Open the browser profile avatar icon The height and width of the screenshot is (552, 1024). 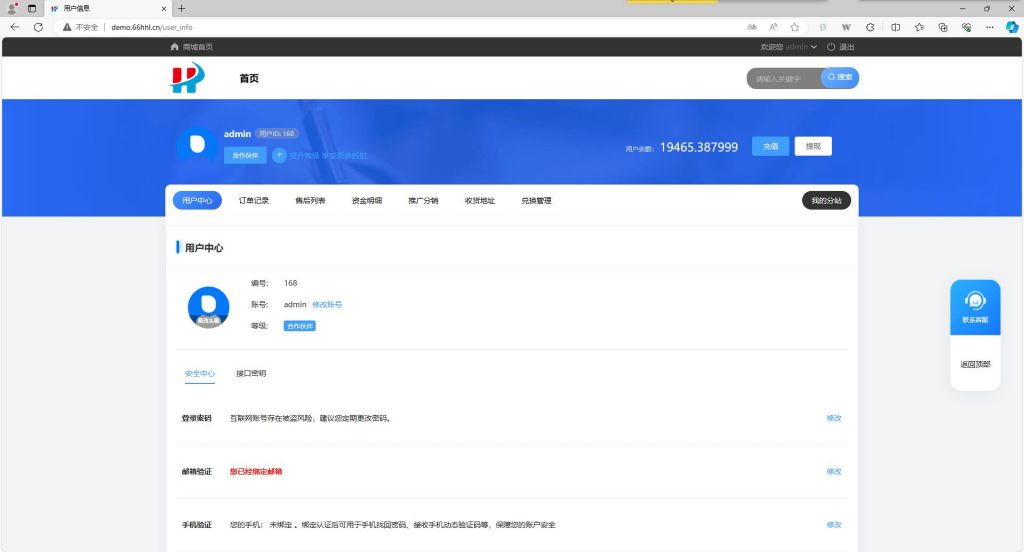[x=12, y=8]
